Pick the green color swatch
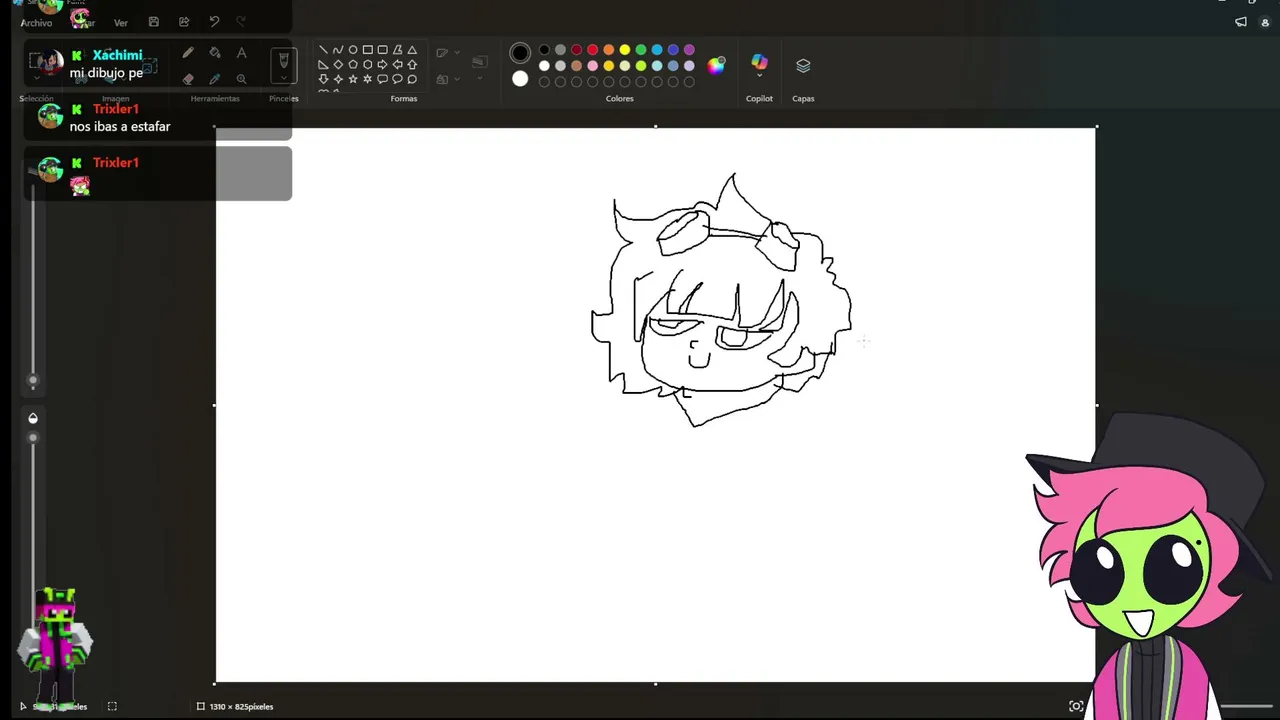1280x720 pixels. [640, 50]
